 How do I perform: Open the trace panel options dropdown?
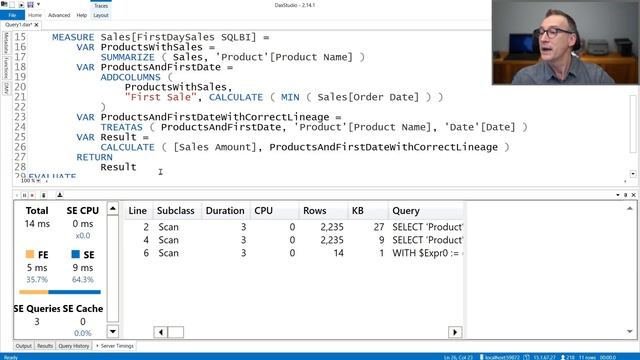coord(618,195)
